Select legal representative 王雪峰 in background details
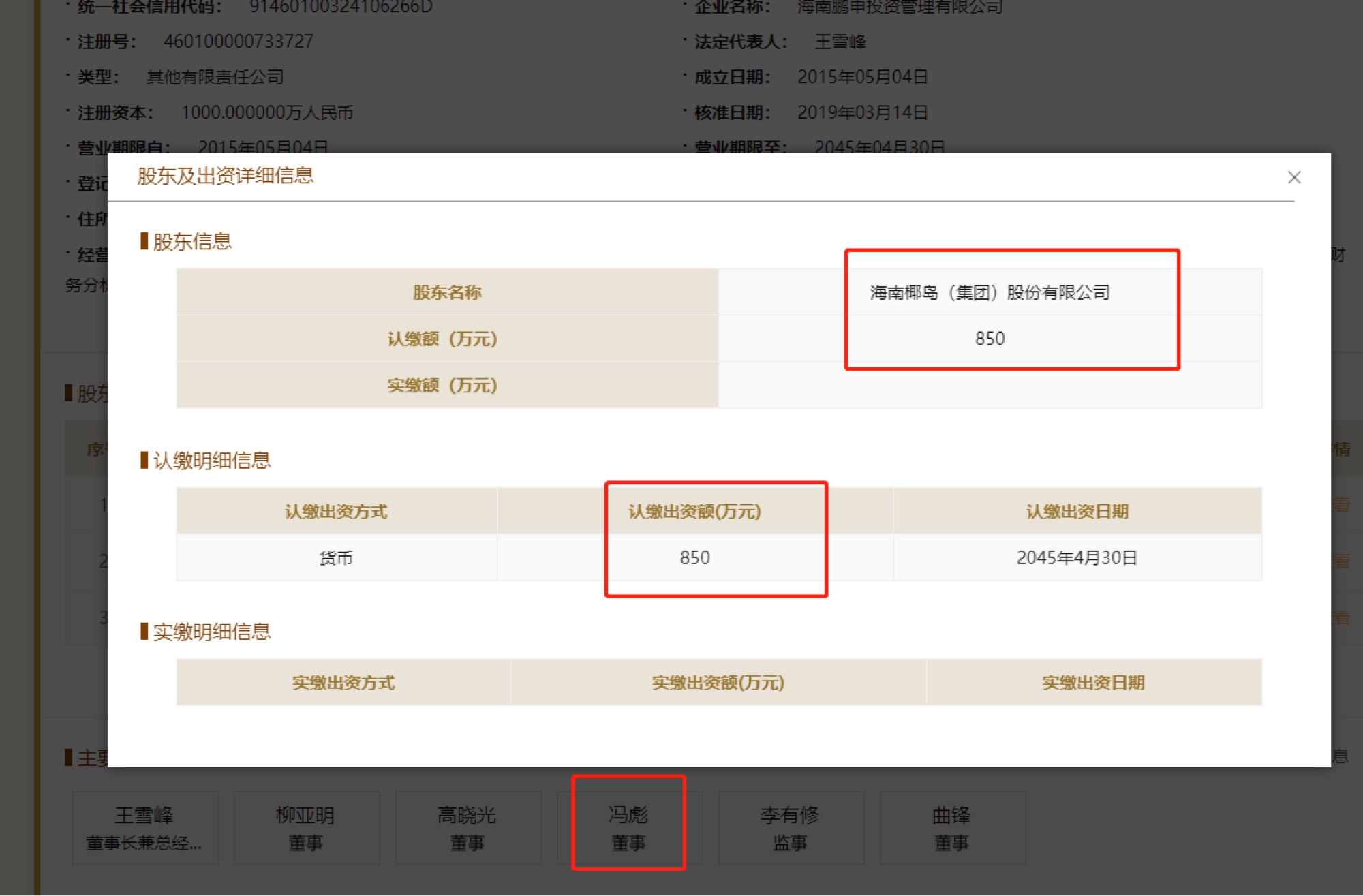1363x896 pixels. click(840, 42)
